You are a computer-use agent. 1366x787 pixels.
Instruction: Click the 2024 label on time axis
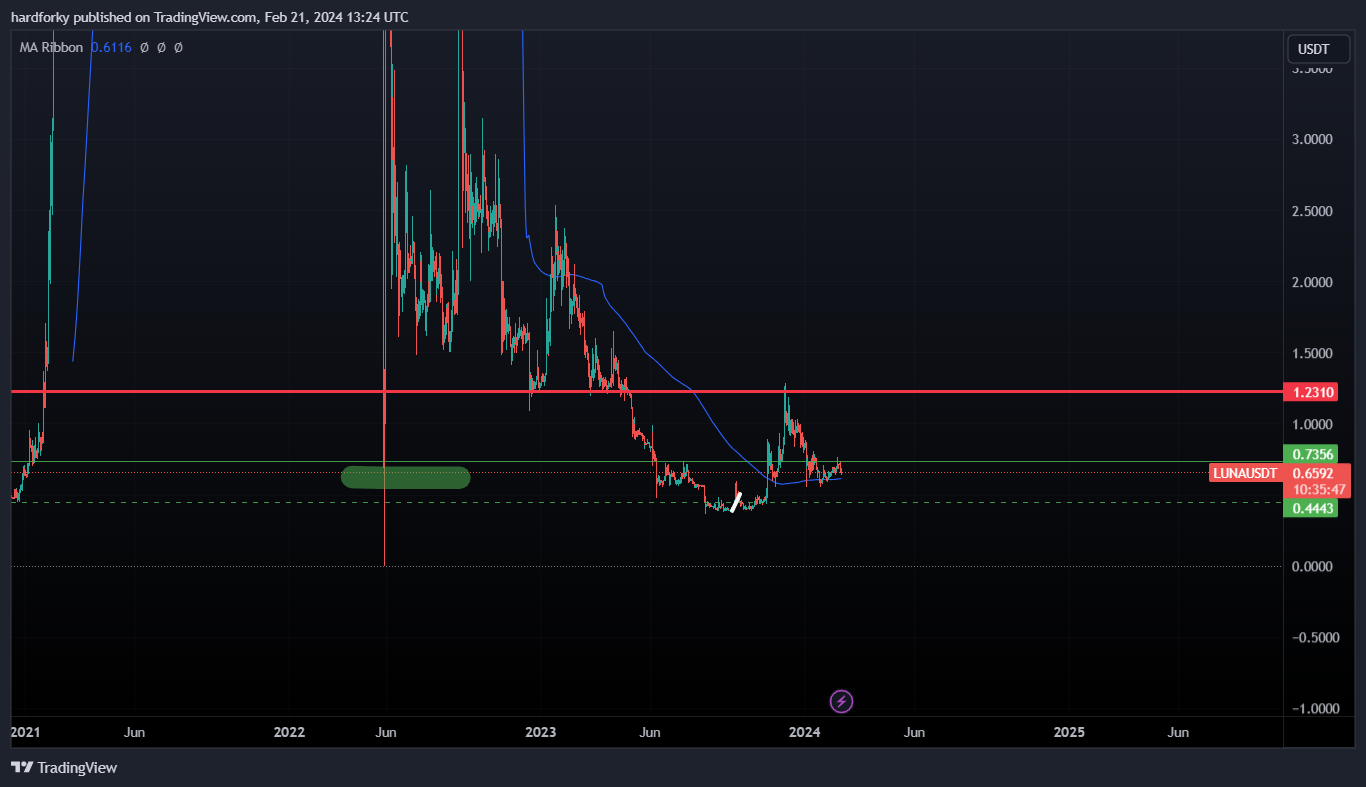click(805, 732)
